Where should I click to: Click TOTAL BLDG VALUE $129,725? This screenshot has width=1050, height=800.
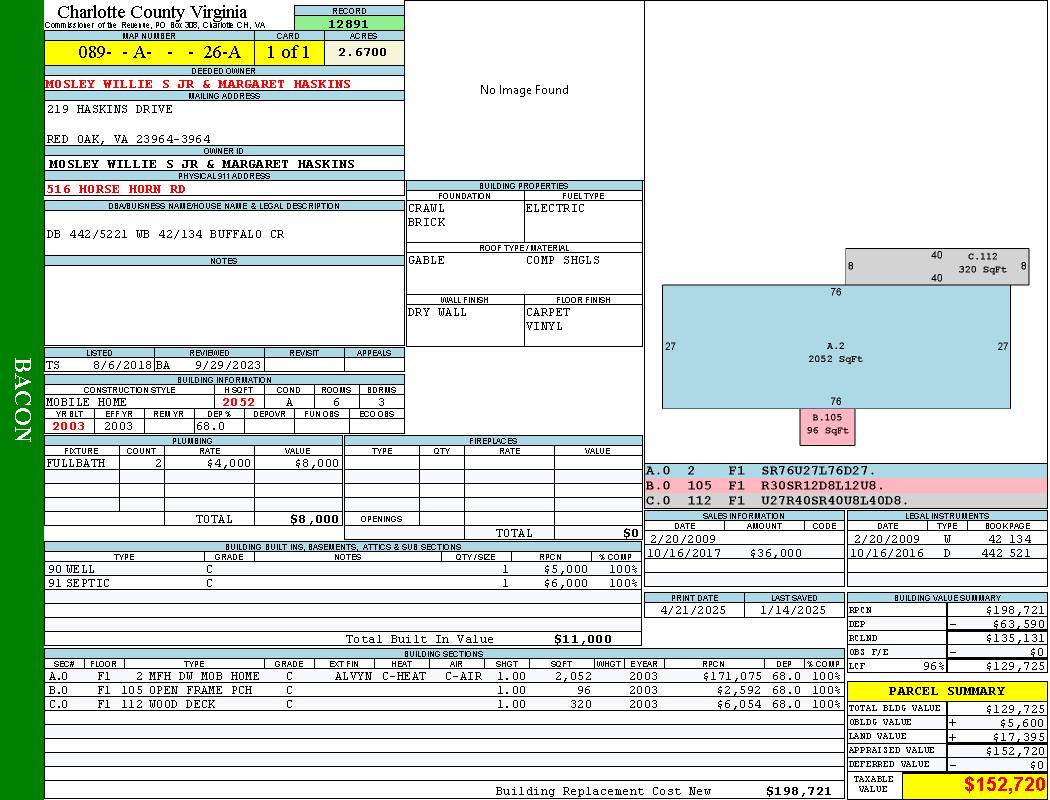(x=1015, y=709)
